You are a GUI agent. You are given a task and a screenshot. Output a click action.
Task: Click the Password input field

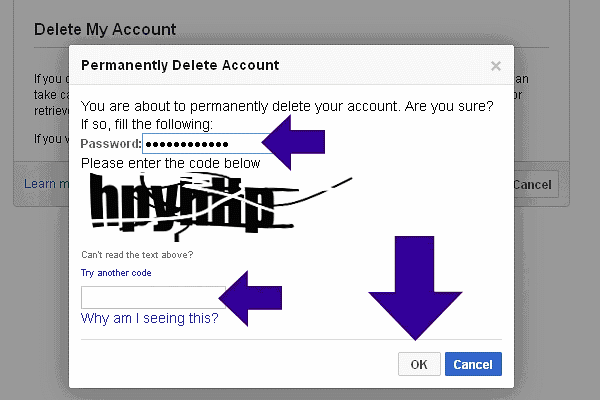click(x=204, y=144)
